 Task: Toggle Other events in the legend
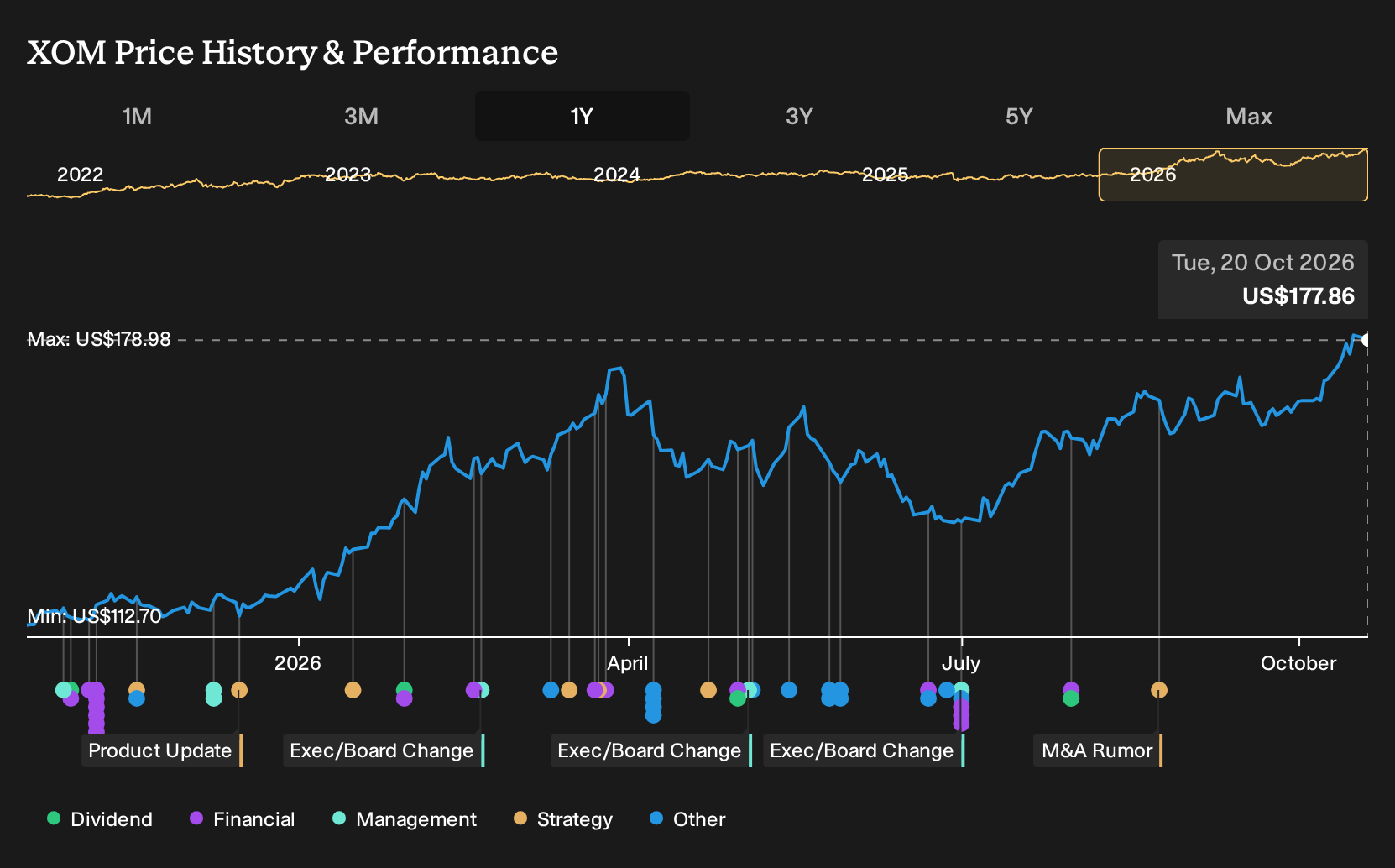click(x=687, y=819)
